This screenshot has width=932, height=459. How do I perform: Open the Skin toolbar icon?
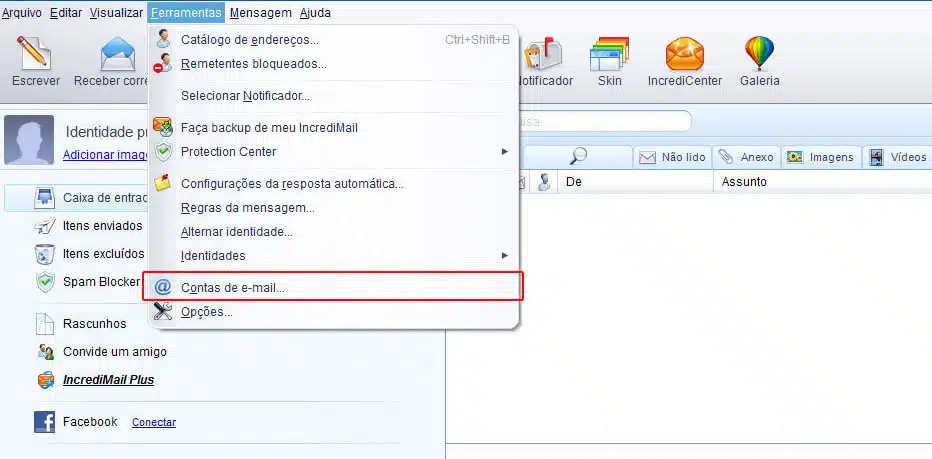pyautogui.click(x=609, y=54)
